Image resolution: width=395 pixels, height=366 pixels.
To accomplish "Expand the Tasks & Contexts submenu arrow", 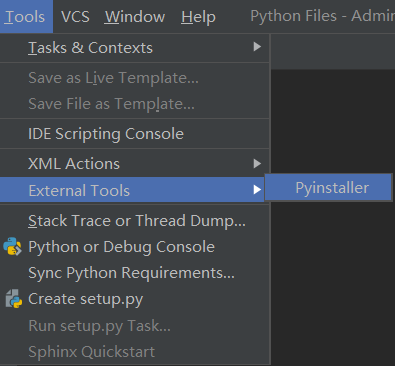I will (257, 47).
